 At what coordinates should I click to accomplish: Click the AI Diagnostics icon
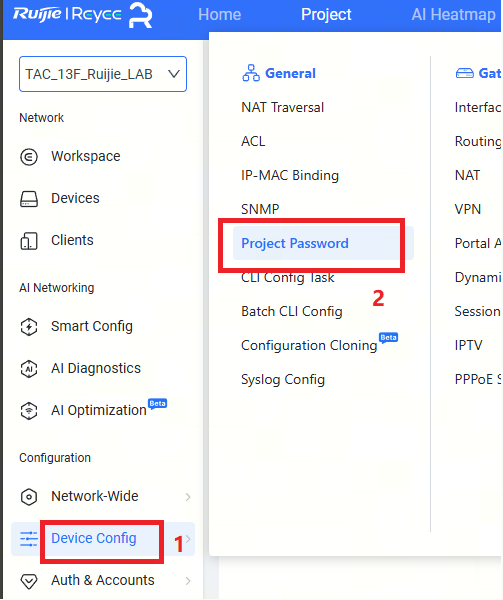[29, 369]
